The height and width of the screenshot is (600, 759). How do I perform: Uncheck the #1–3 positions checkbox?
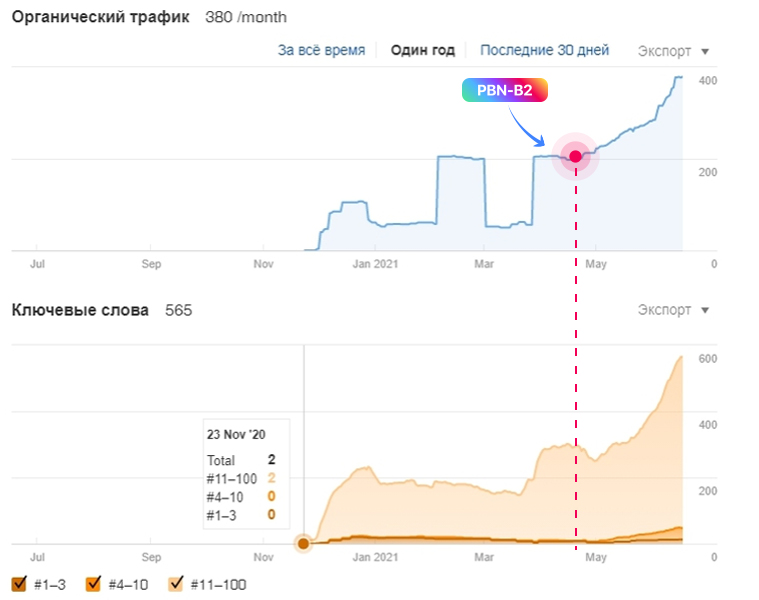[x=19, y=584]
